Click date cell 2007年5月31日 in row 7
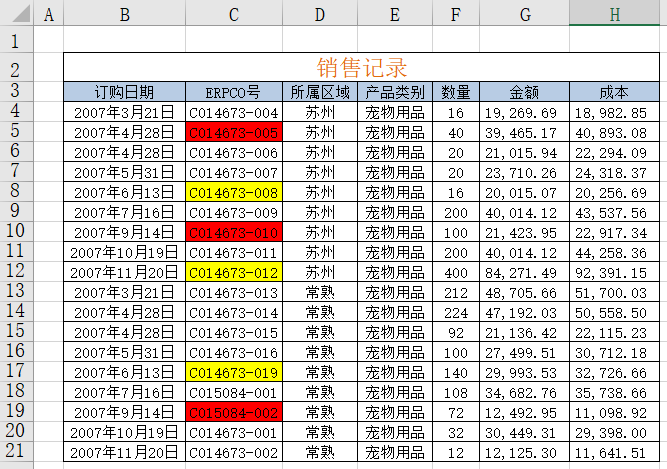The width and height of the screenshot is (667, 469). click(124, 172)
